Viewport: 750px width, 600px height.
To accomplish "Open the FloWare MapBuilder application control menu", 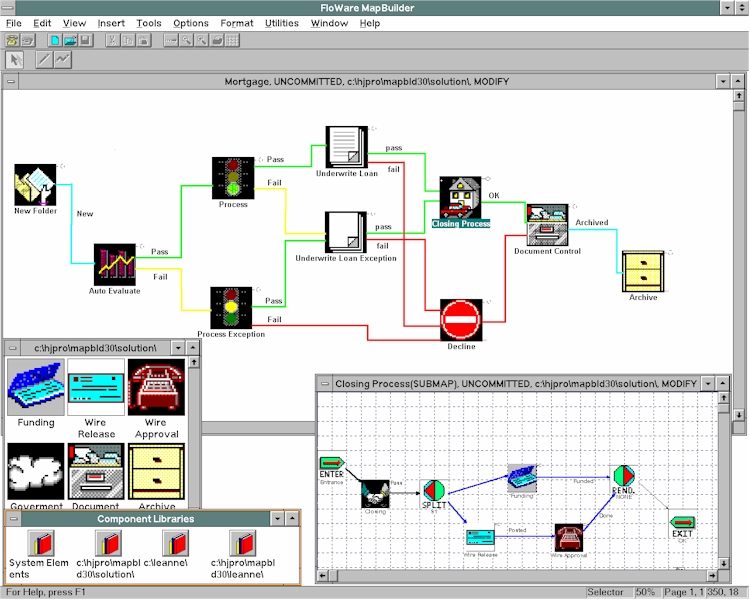I will click(7, 8).
